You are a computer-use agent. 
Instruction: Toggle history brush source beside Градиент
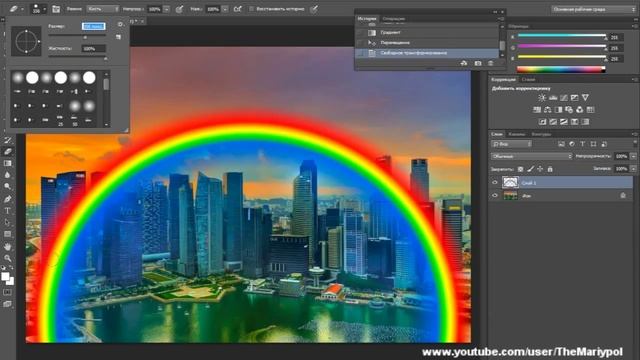click(360, 32)
